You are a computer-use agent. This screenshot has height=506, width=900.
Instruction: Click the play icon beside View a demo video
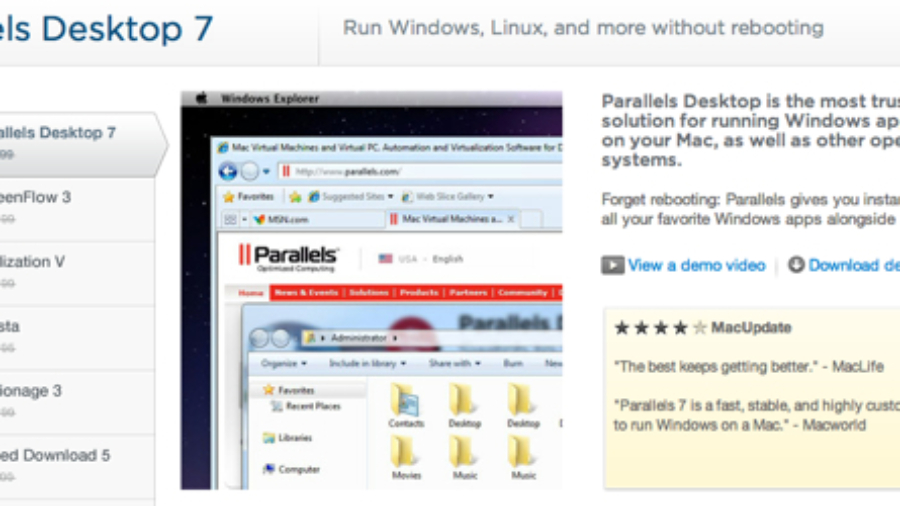(x=612, y=265)
